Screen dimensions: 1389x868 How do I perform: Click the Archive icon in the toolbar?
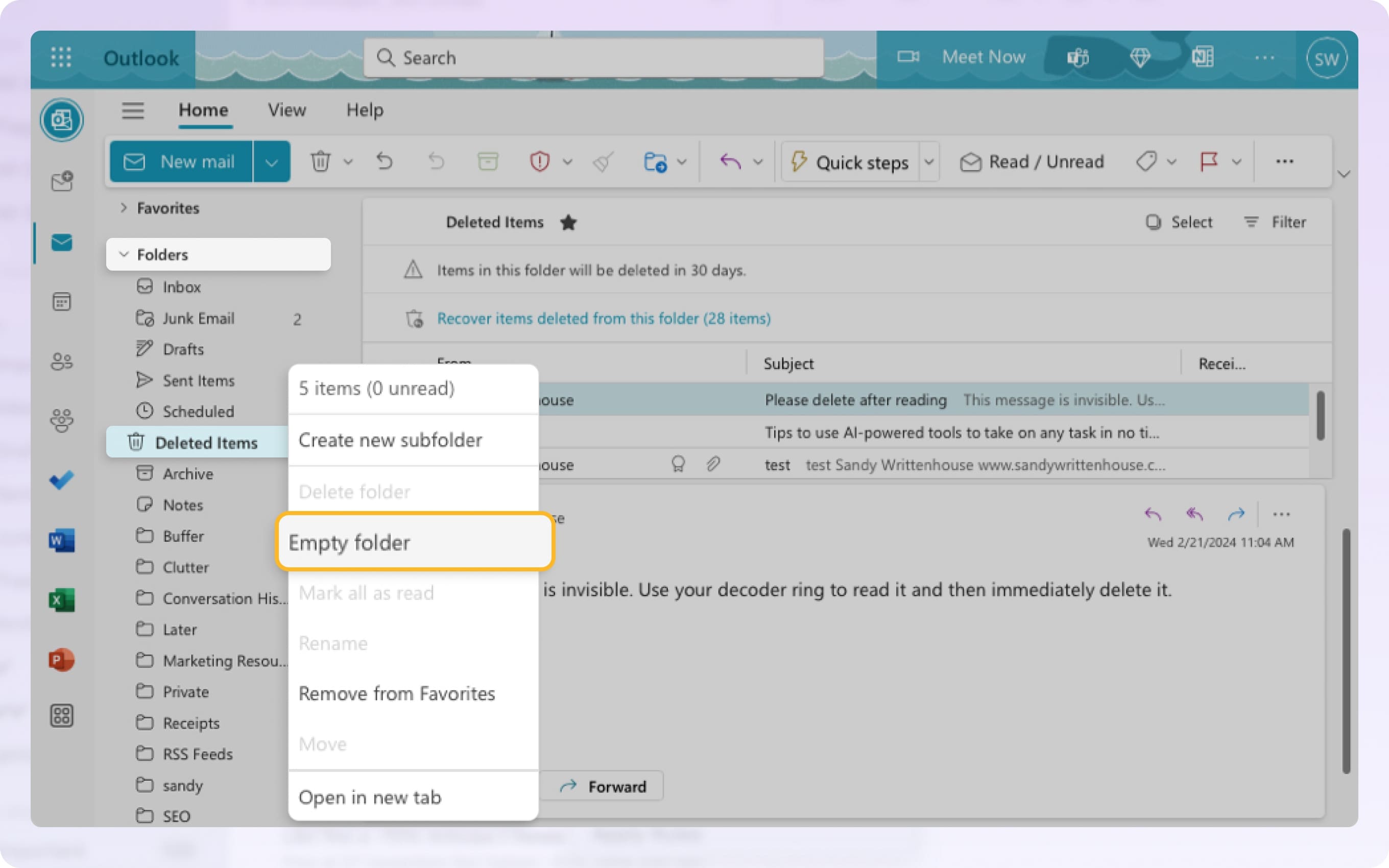pyautogui.click(x=487, y=162)
